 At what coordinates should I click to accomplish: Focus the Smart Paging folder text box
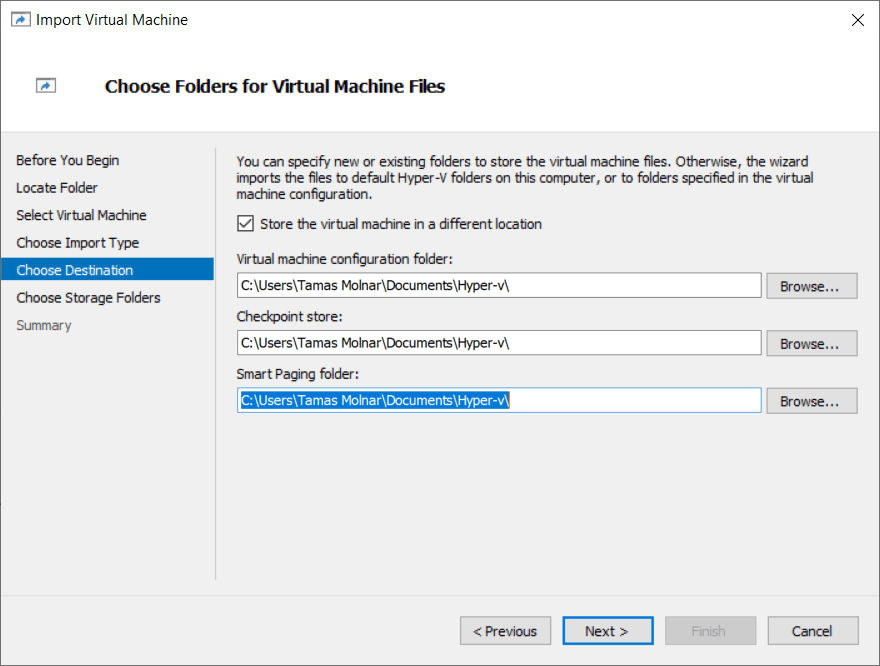click(x=499, y=401)
